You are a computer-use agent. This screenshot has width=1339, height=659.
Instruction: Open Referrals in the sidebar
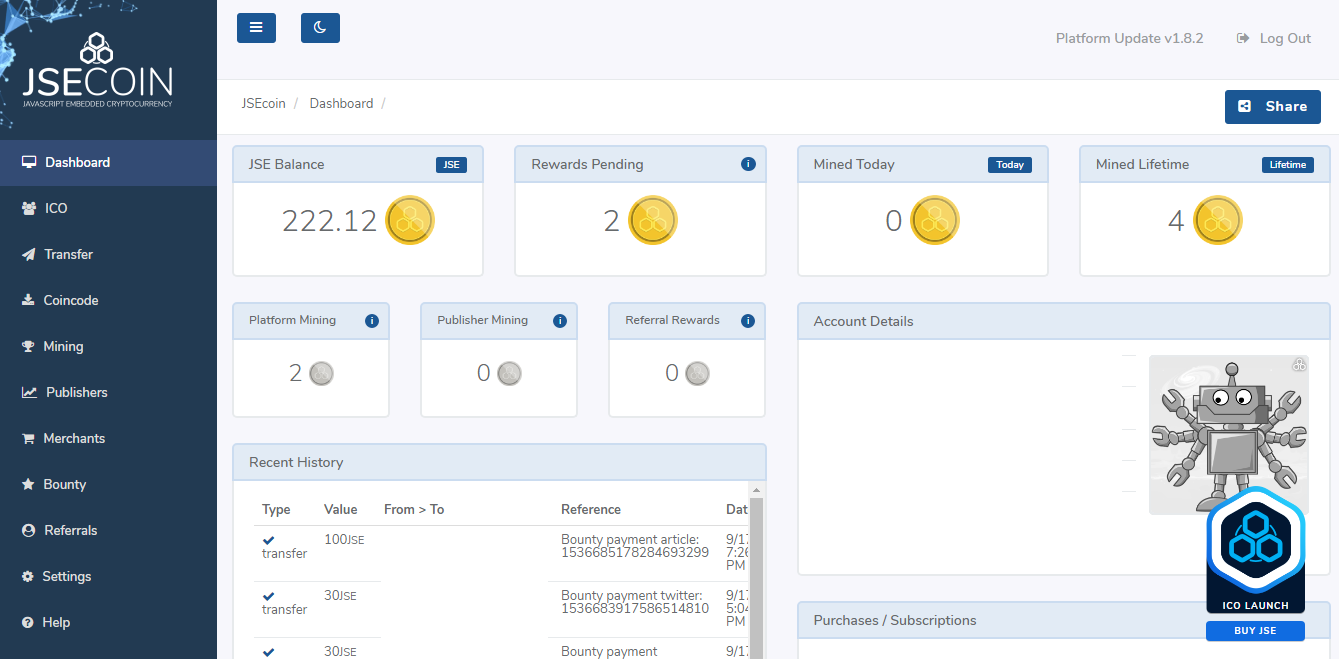108,531
